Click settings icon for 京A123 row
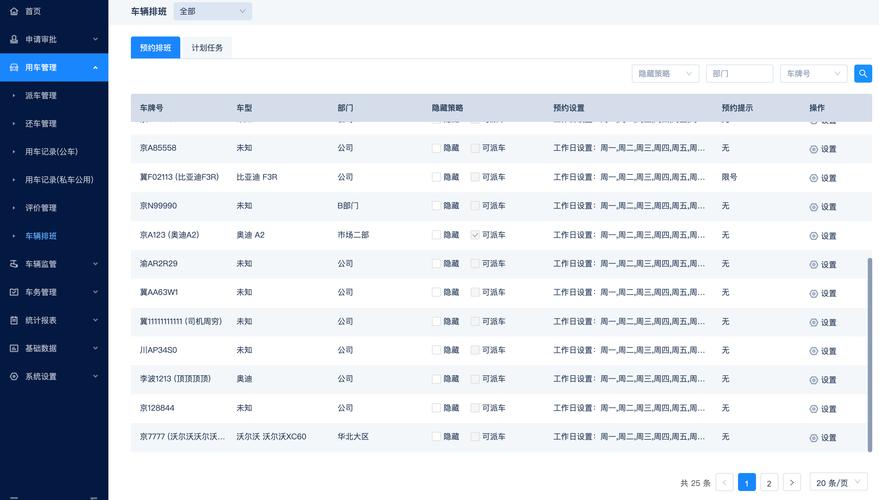The height and width of the screenshot is (500, 879). (x=813, y=236)
